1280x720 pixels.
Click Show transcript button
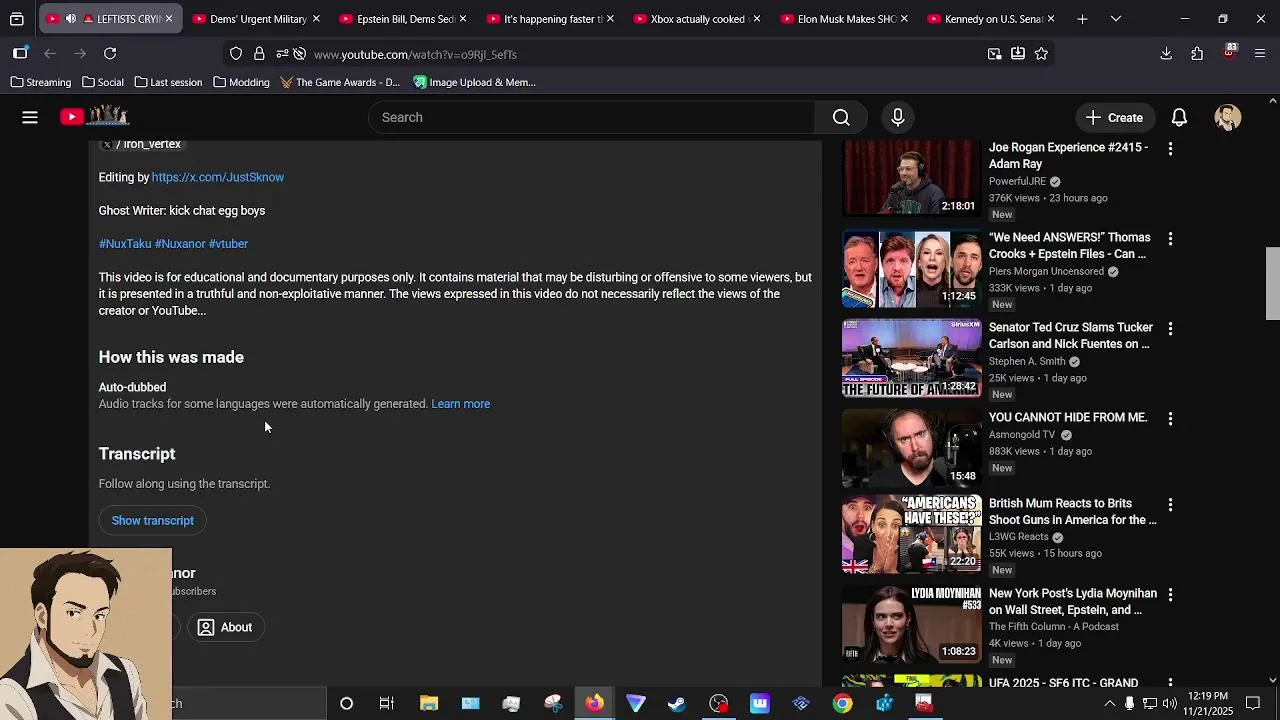pyautogui.click(x=153, y=520)
